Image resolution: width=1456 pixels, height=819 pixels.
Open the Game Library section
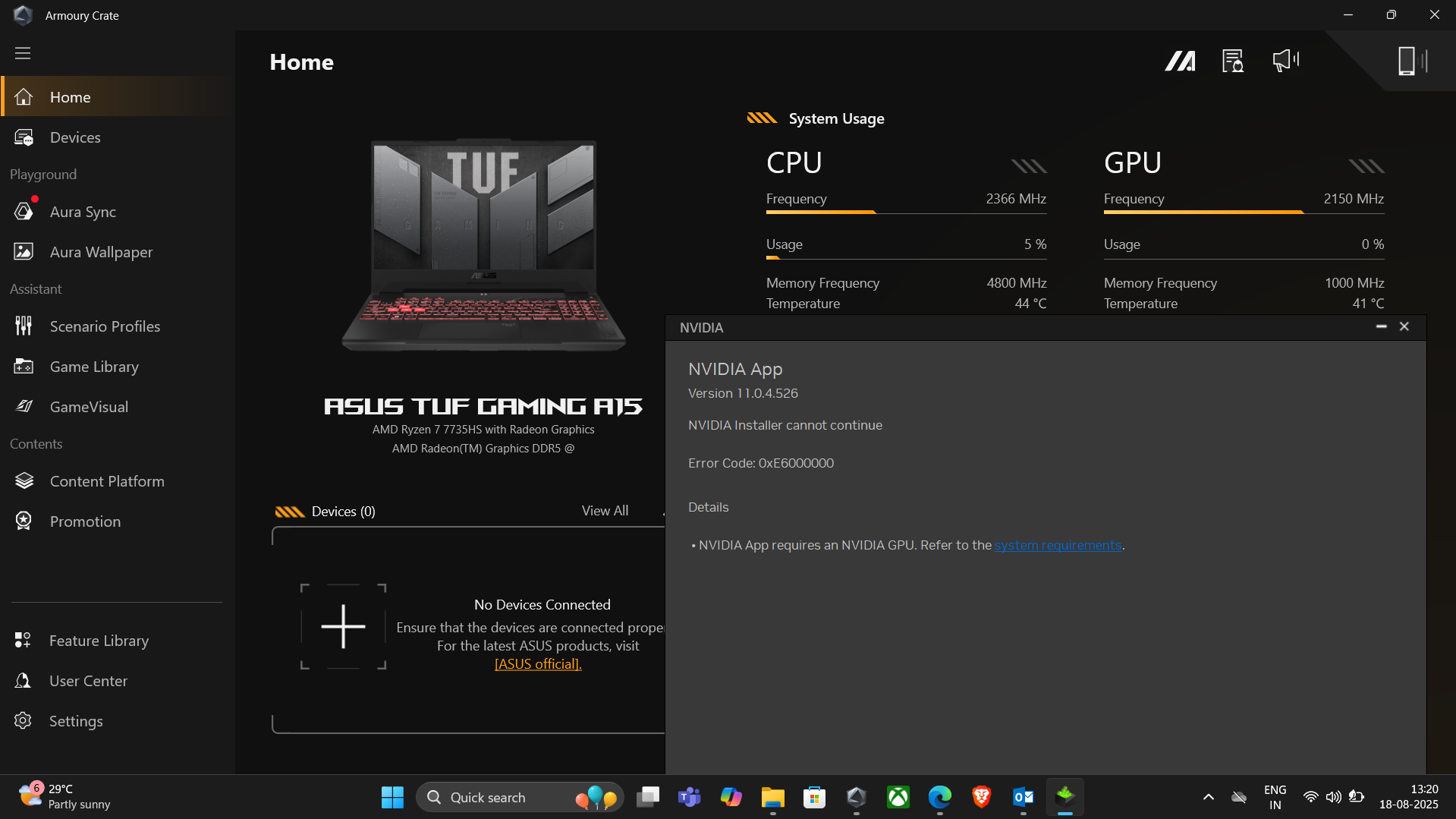(94, 367)
